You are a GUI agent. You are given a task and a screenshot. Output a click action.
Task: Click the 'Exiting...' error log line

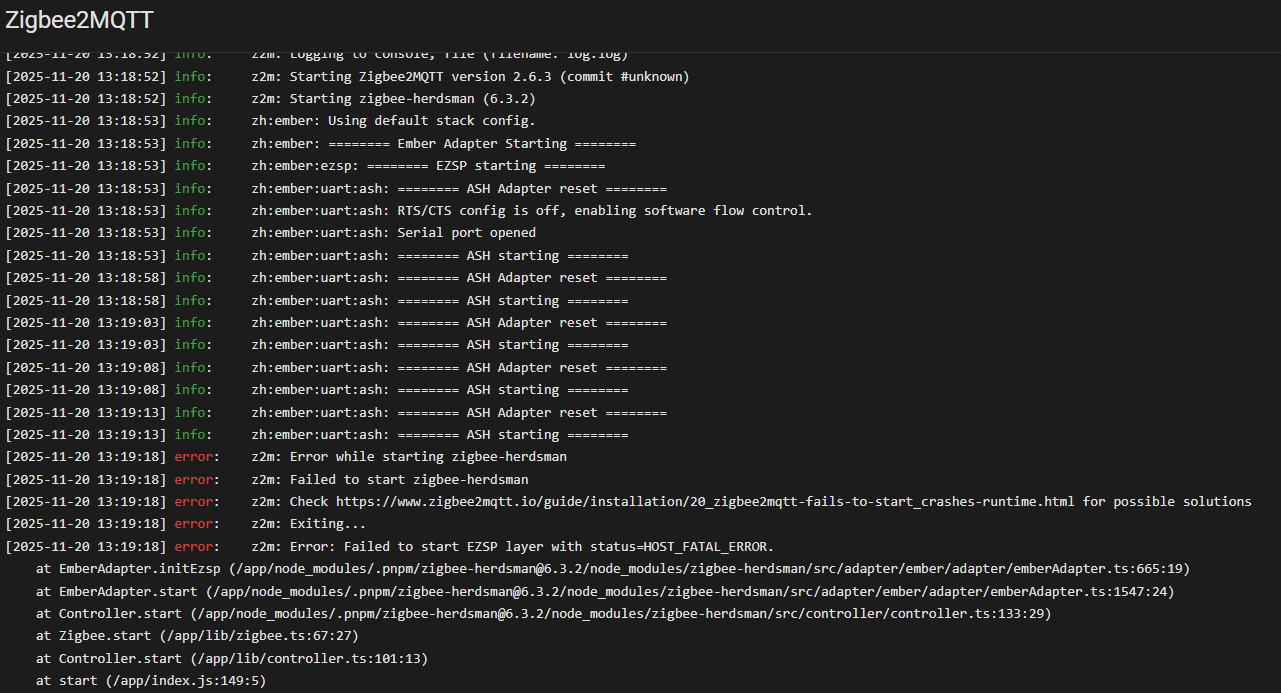click(328, 524)
